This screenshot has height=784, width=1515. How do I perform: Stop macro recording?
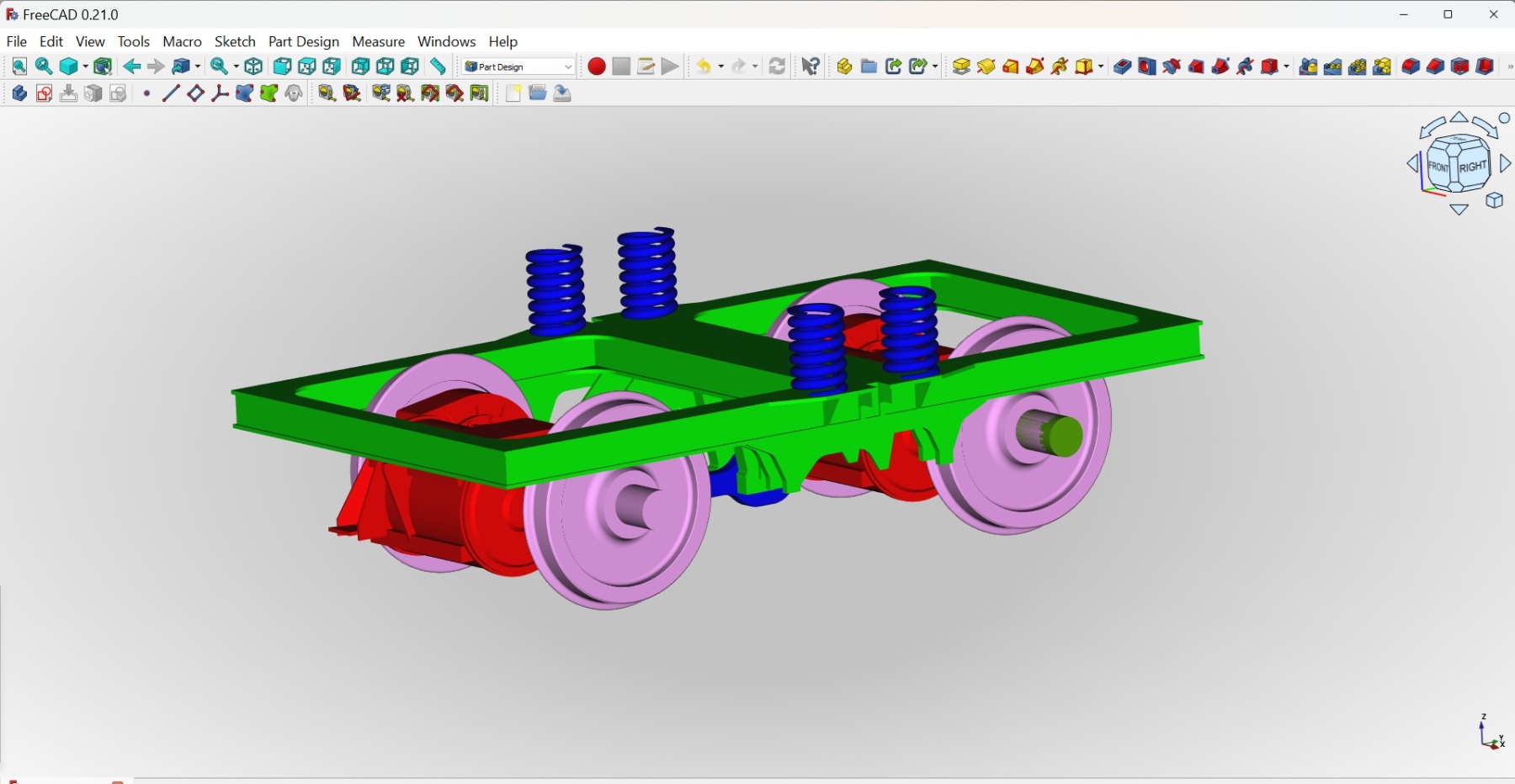[x=621, y=66]
